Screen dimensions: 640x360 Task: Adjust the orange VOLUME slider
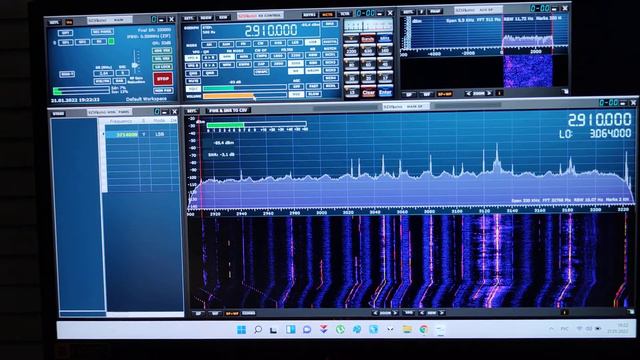pyautogui.click(x=245, y=96)
